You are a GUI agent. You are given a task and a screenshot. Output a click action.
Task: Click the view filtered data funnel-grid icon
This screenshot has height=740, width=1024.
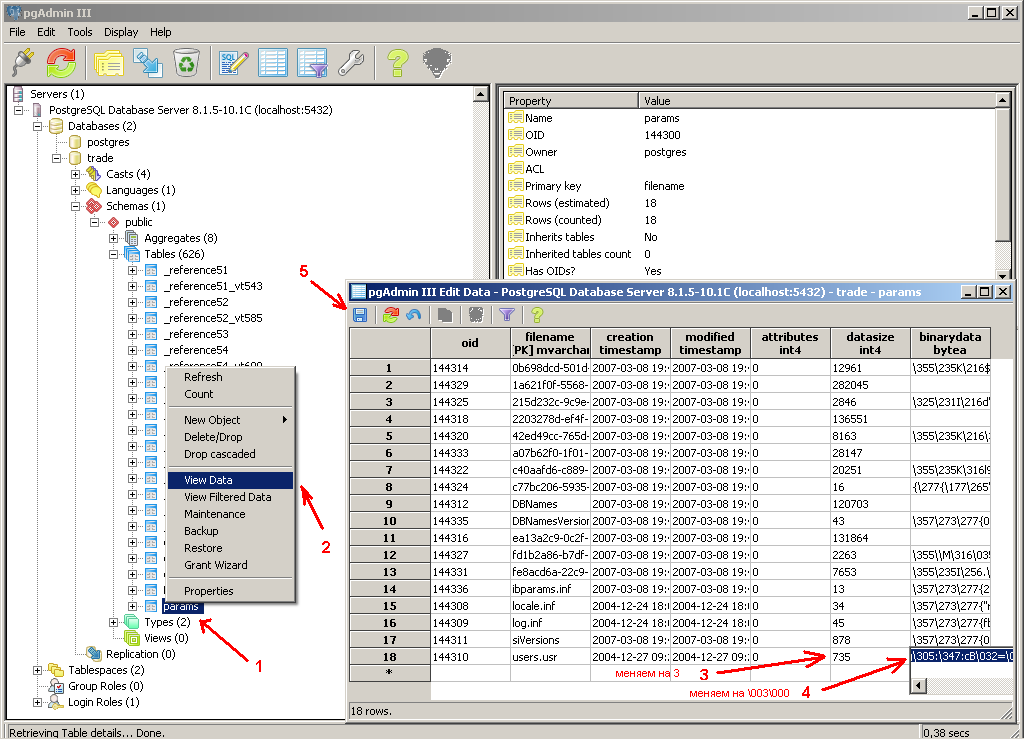point(313,63)
